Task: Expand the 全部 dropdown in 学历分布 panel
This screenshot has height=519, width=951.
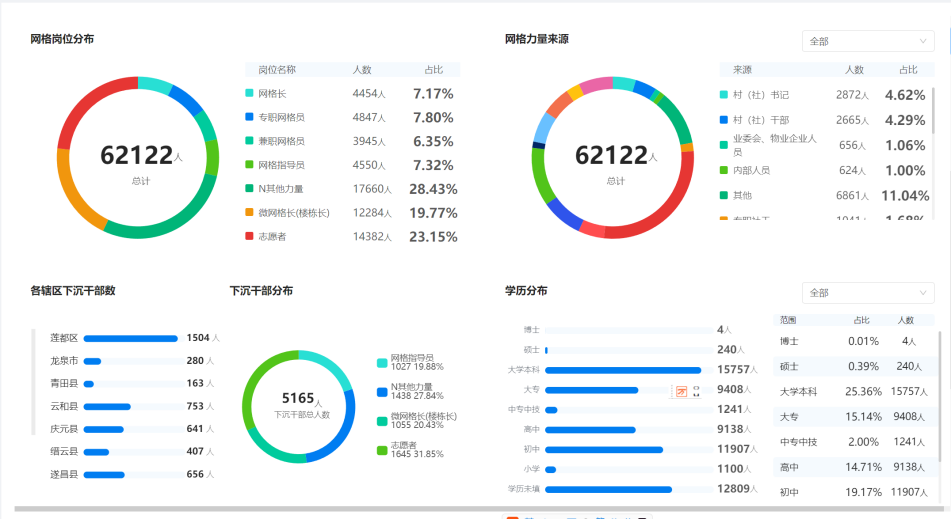Action: [x=868, y=293]
